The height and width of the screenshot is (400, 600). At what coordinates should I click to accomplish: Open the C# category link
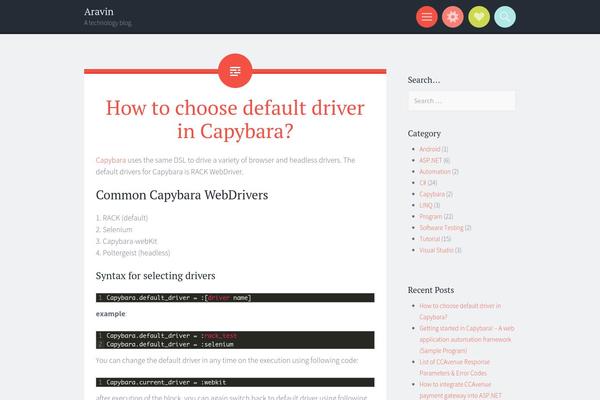423,183
